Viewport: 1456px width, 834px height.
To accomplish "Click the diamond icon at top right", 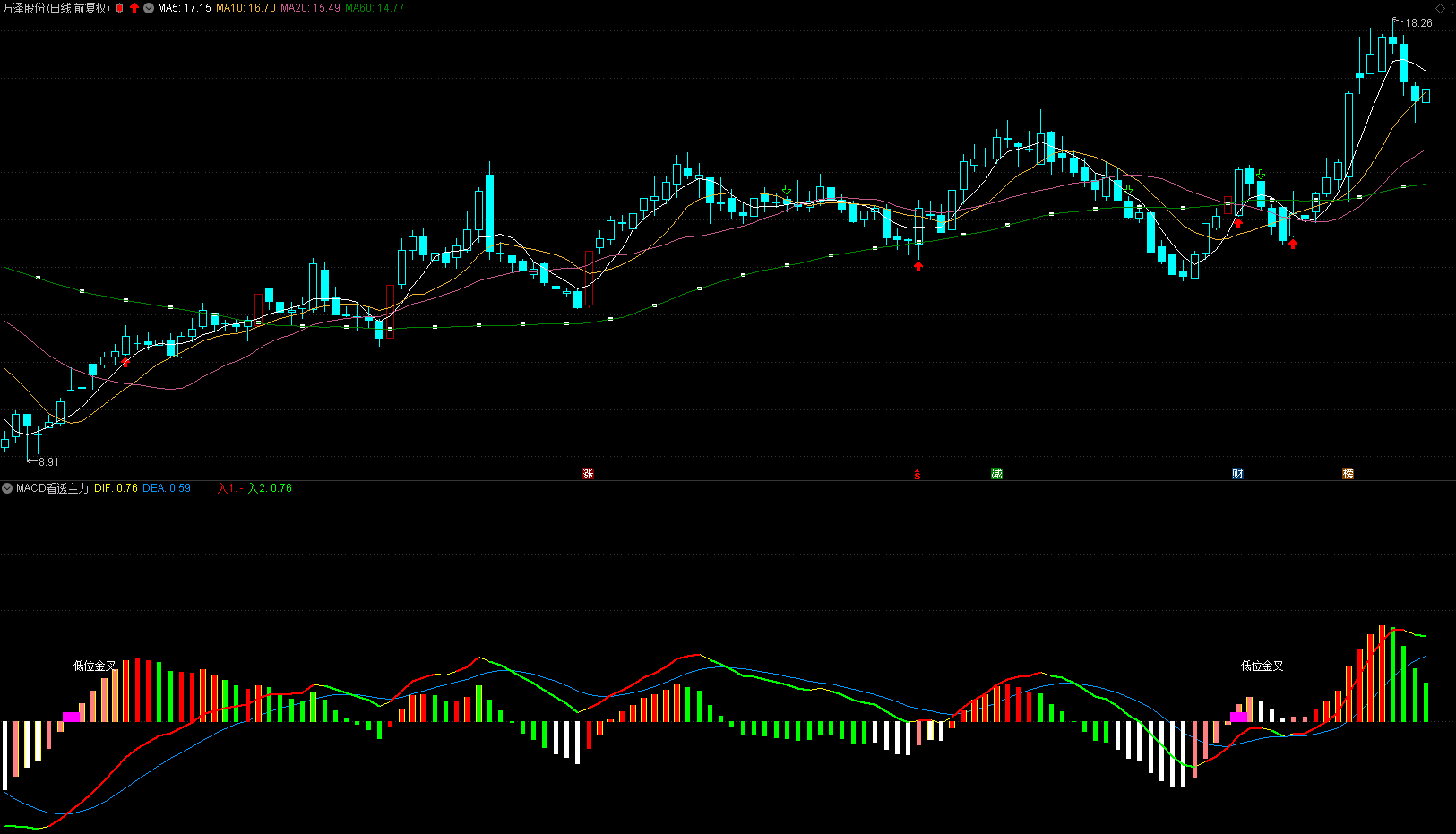I will pyautogui.click(x=1441, y=8).
